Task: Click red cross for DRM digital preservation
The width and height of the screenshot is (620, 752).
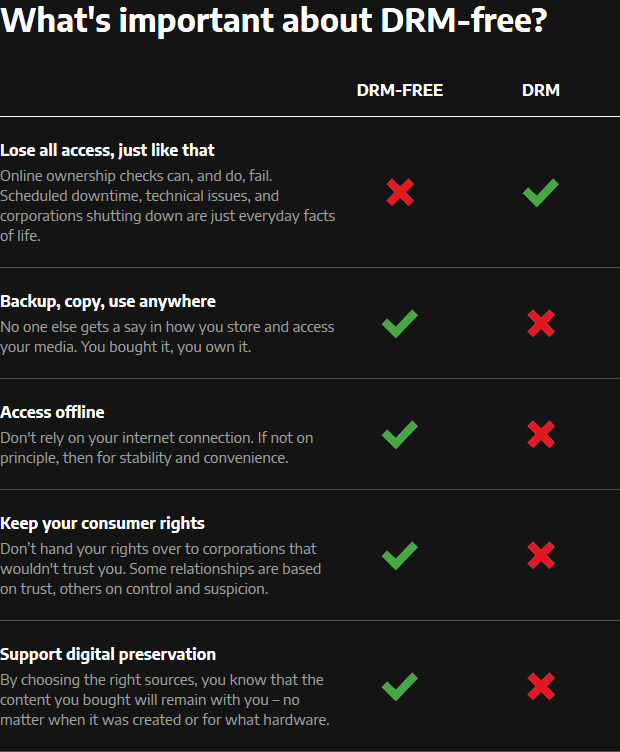Action: (541, 686)
